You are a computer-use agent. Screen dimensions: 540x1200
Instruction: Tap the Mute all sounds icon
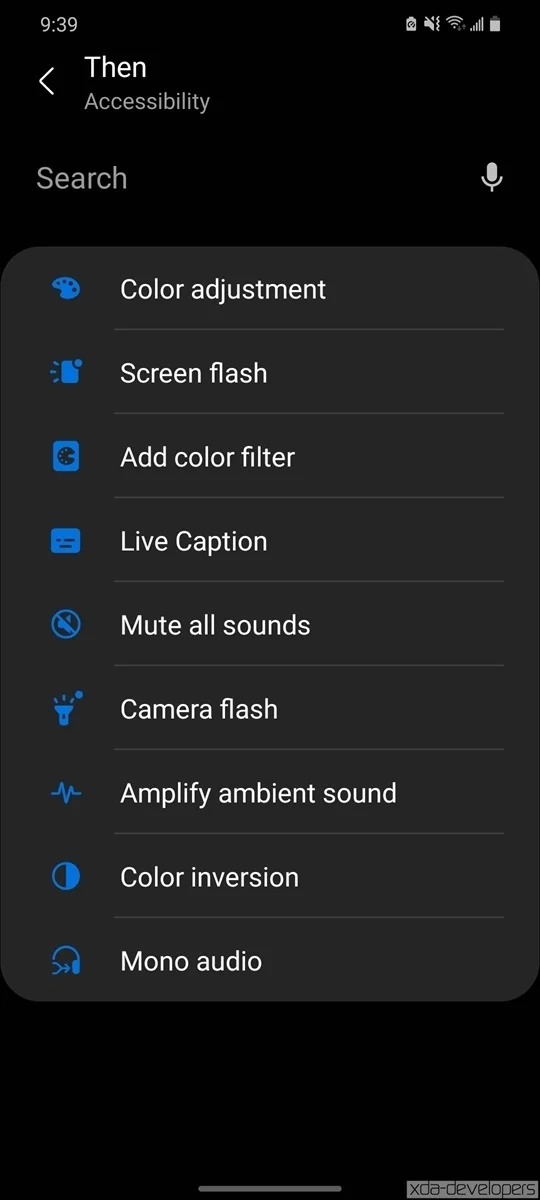(x=65, y=625)
